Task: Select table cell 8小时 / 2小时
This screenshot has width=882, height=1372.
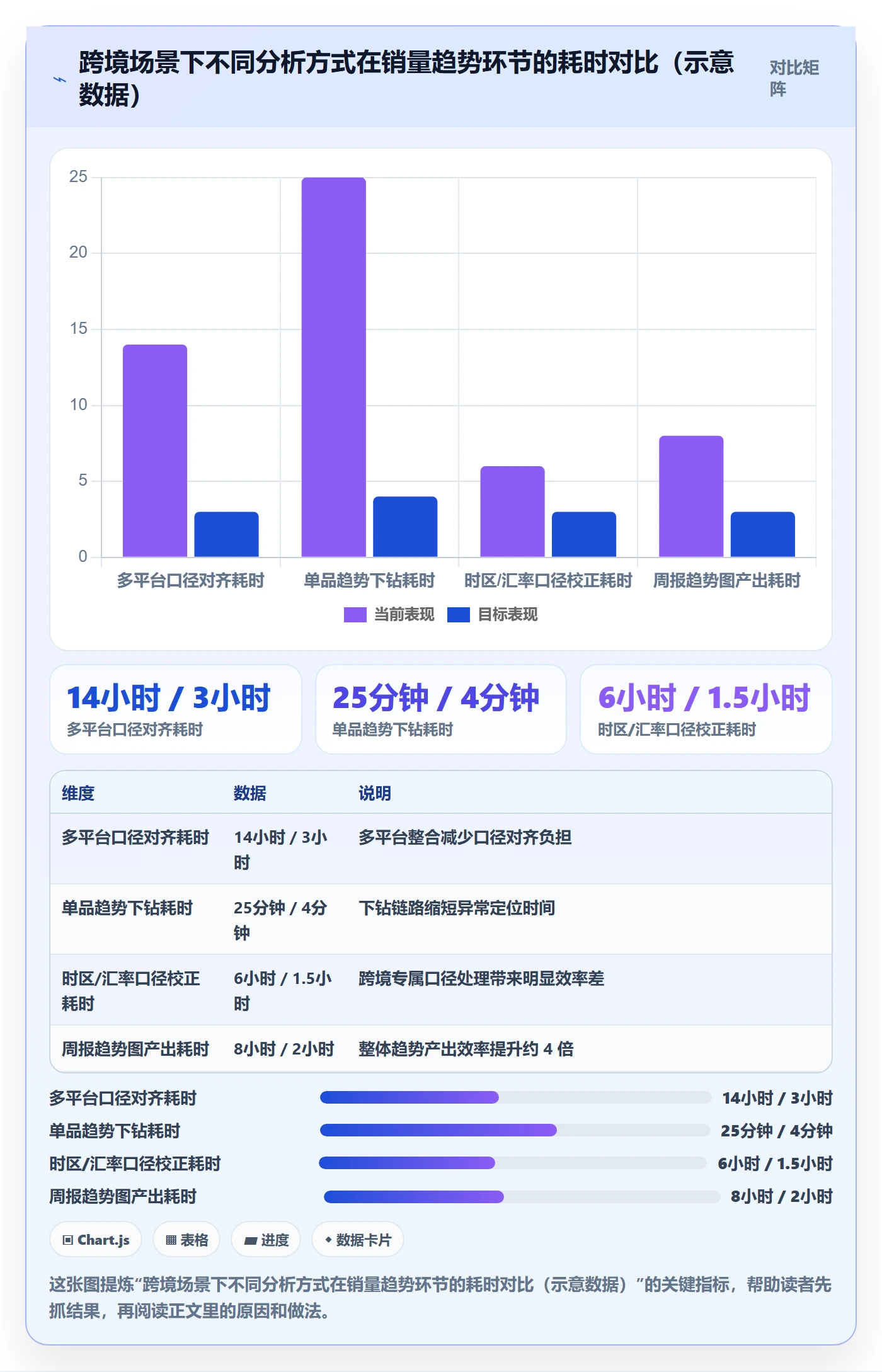Action: pos(284,1049)
